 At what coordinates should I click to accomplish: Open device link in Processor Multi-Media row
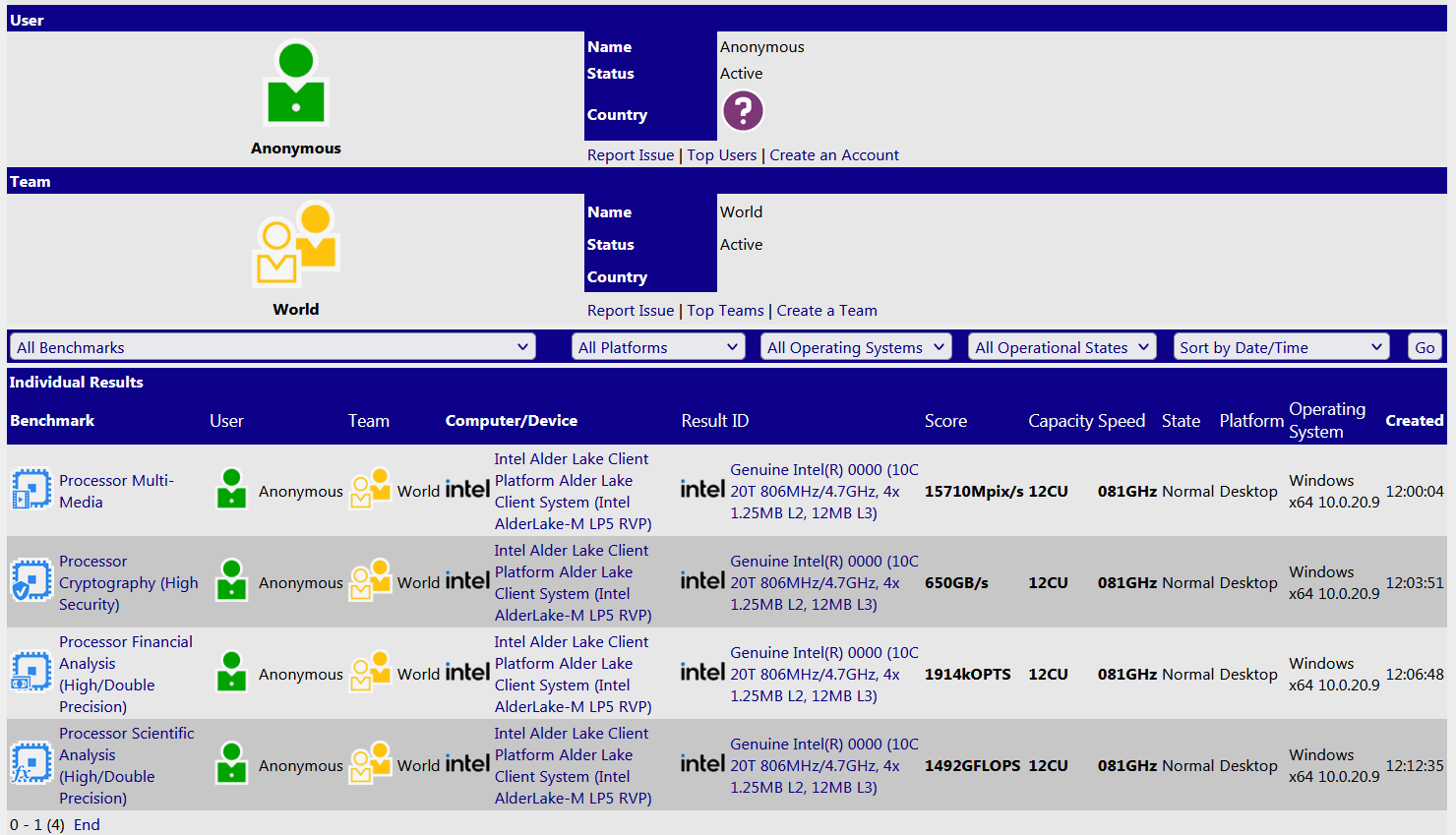tap(573, 491)
